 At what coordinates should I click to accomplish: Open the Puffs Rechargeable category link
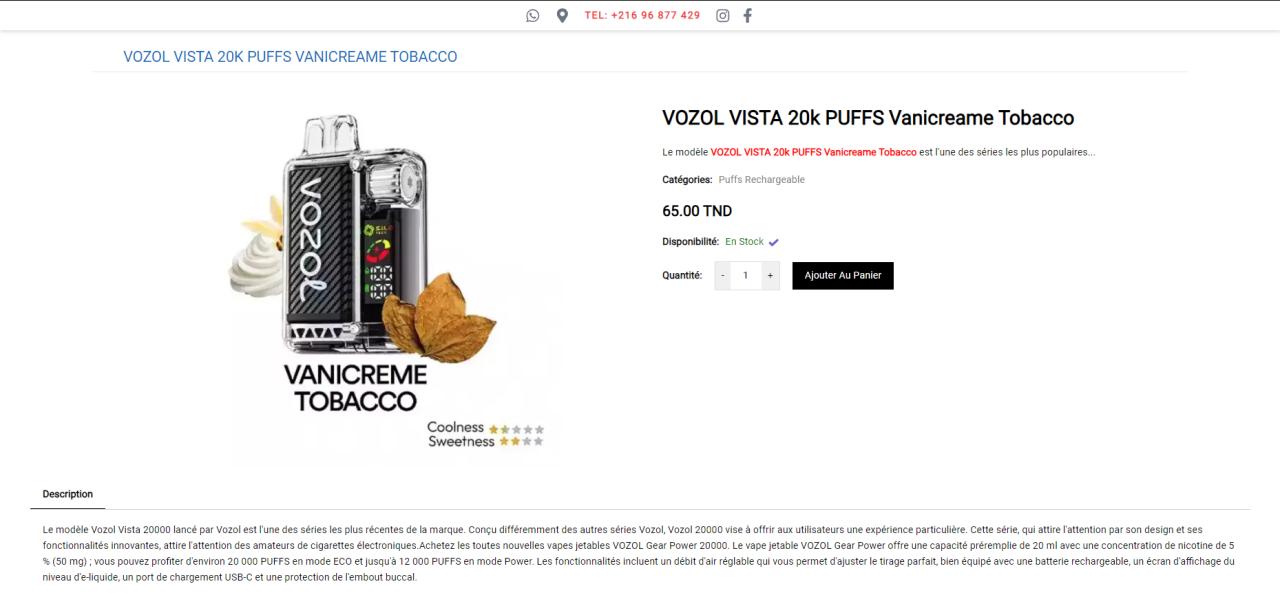[761, 180]
